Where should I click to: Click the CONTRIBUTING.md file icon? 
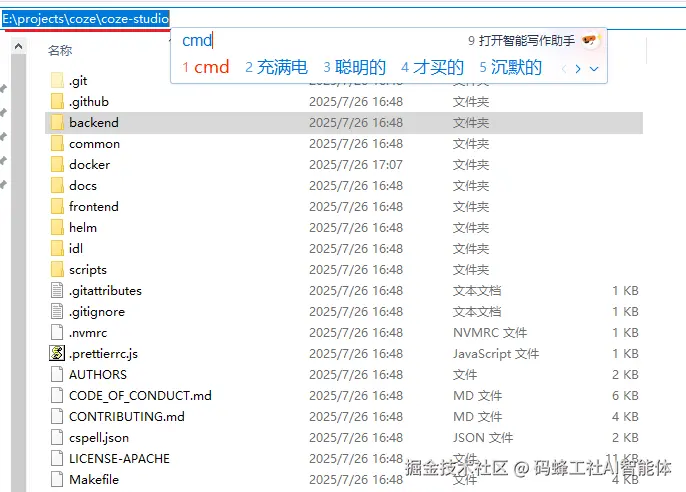click(x=57, y=416)
